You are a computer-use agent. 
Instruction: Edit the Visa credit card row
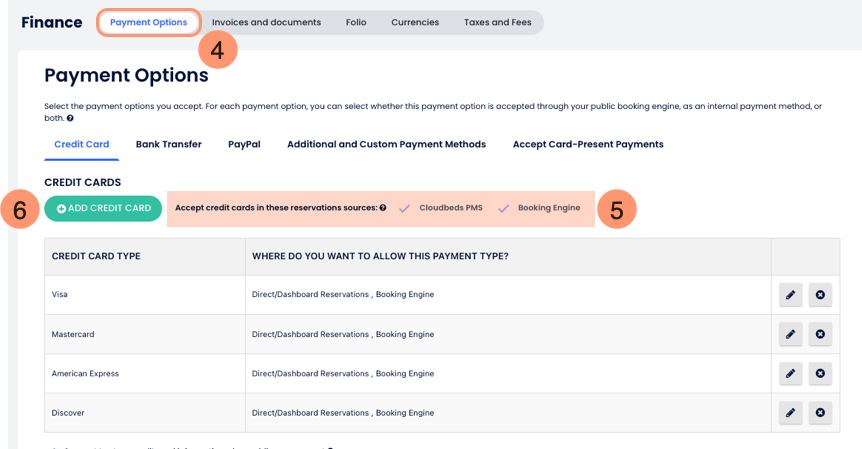(790, 295)
